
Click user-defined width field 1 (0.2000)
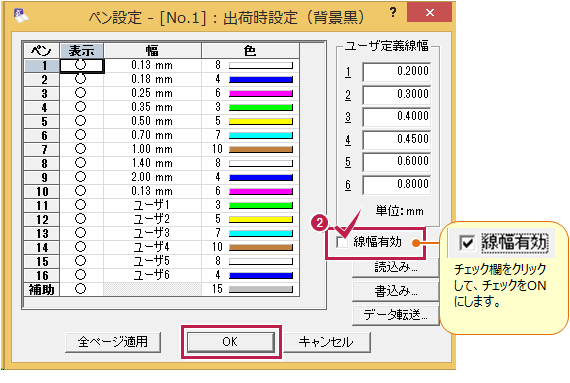pos(396,72)
